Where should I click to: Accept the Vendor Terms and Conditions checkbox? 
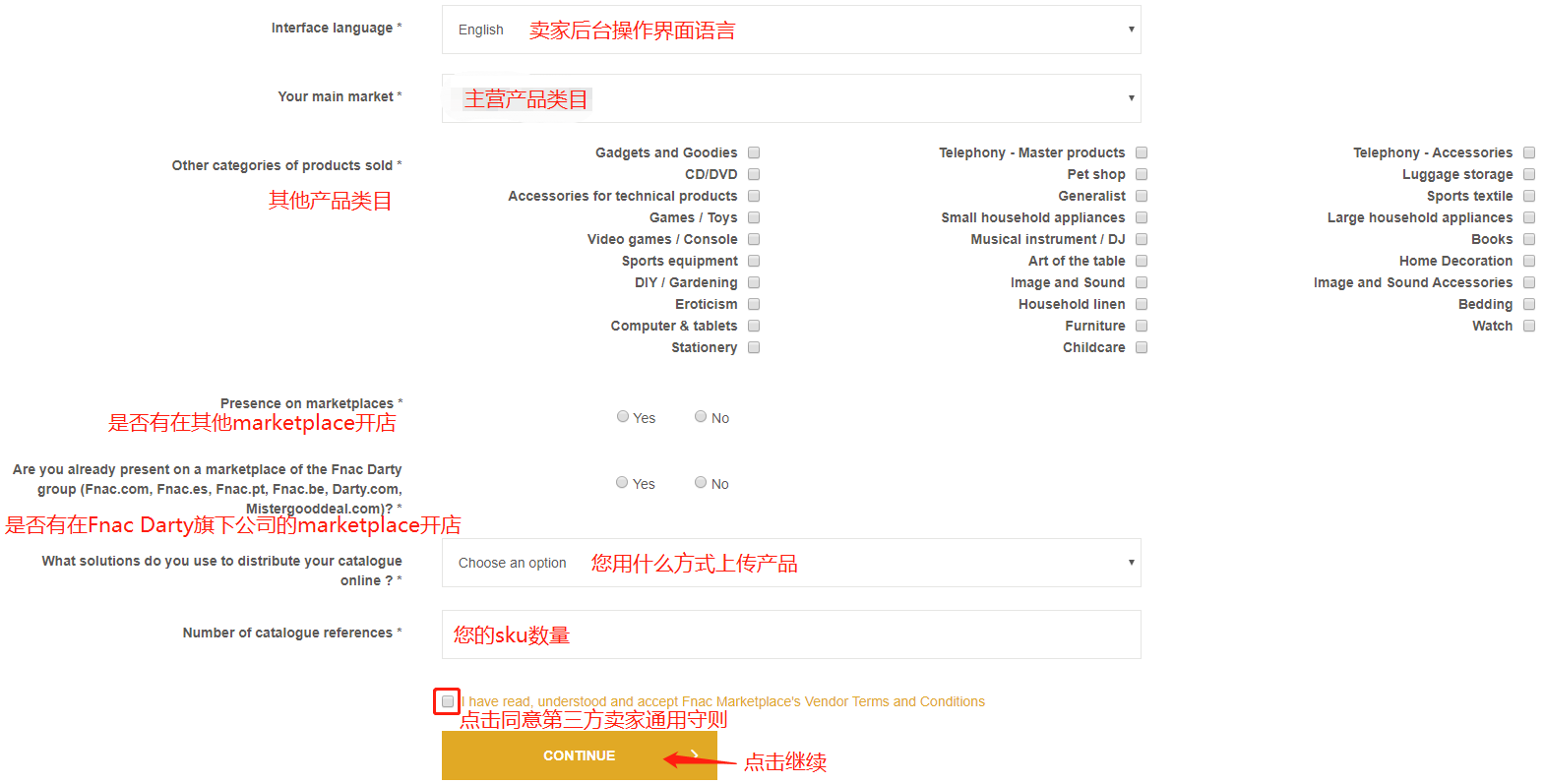tap(448, 701)
